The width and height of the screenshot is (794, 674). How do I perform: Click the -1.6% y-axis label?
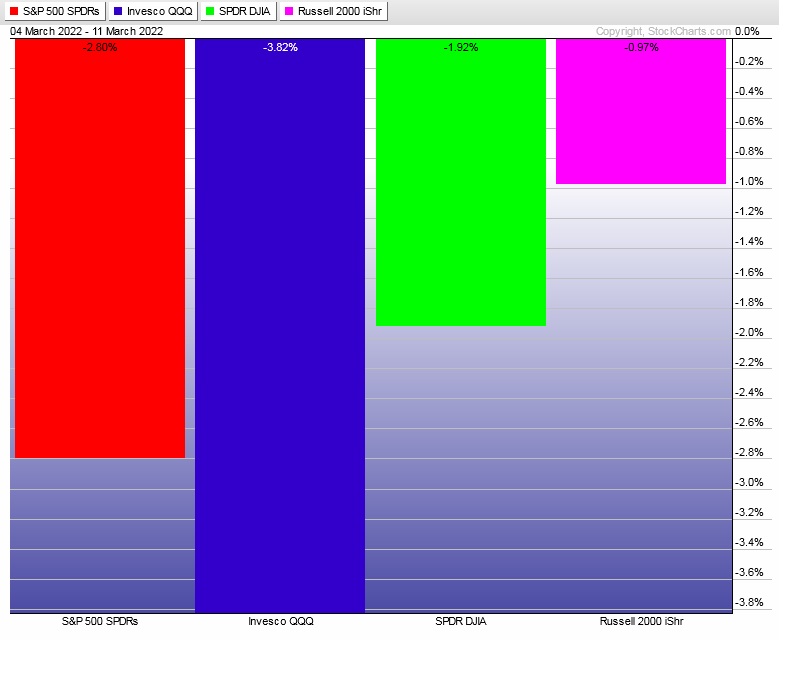click(x=749, y=272)
